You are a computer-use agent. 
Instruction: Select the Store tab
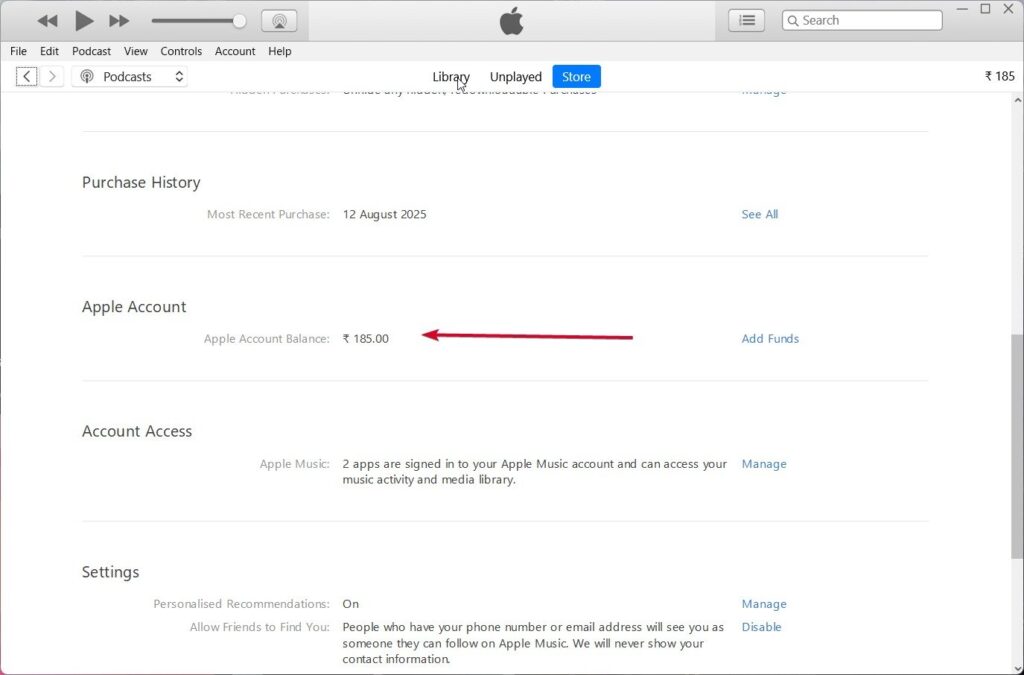(576, 76)
